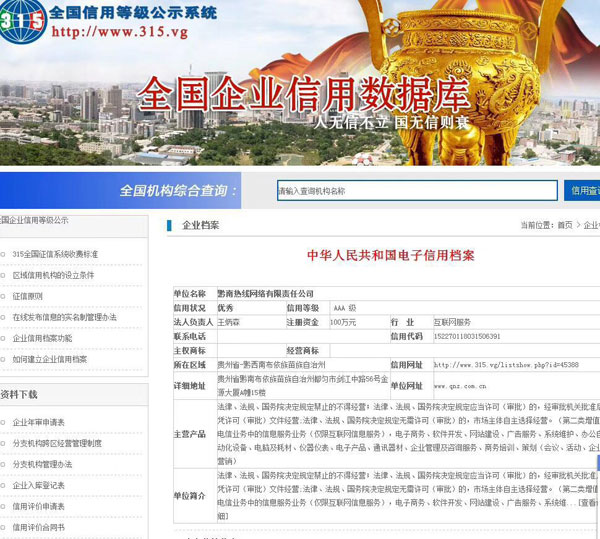Viewport: 600px width, 539px height.
Task: Click 首页 in the breadcrumb path
Action: (565, 225)
